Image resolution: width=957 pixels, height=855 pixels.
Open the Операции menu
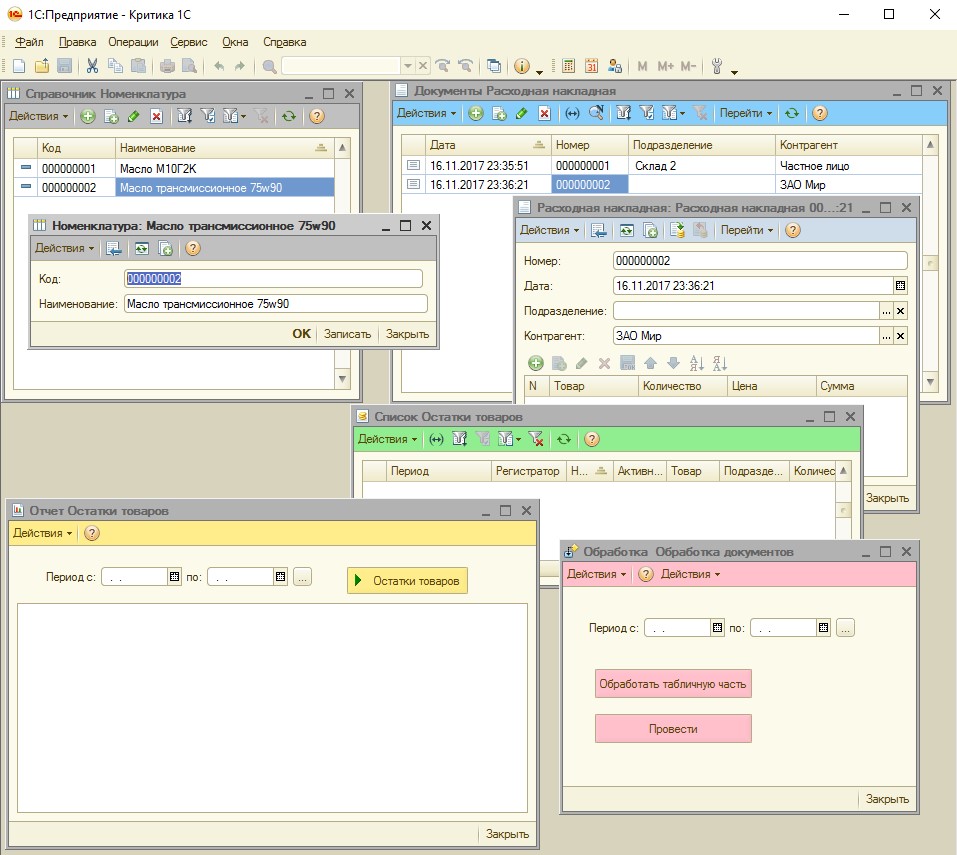(134, 42)
